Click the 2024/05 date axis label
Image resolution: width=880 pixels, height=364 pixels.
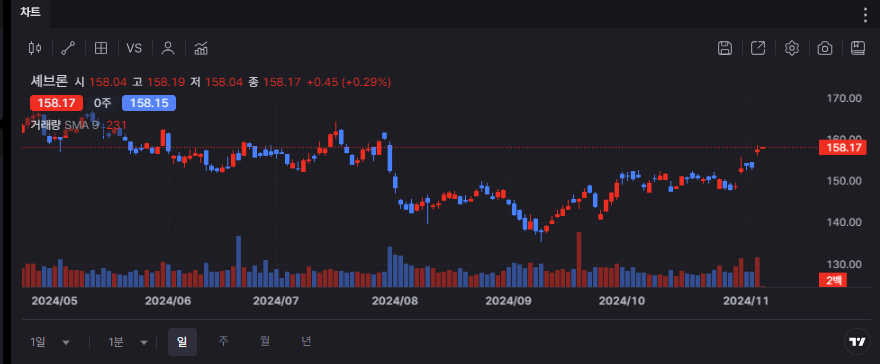(54, 301)
